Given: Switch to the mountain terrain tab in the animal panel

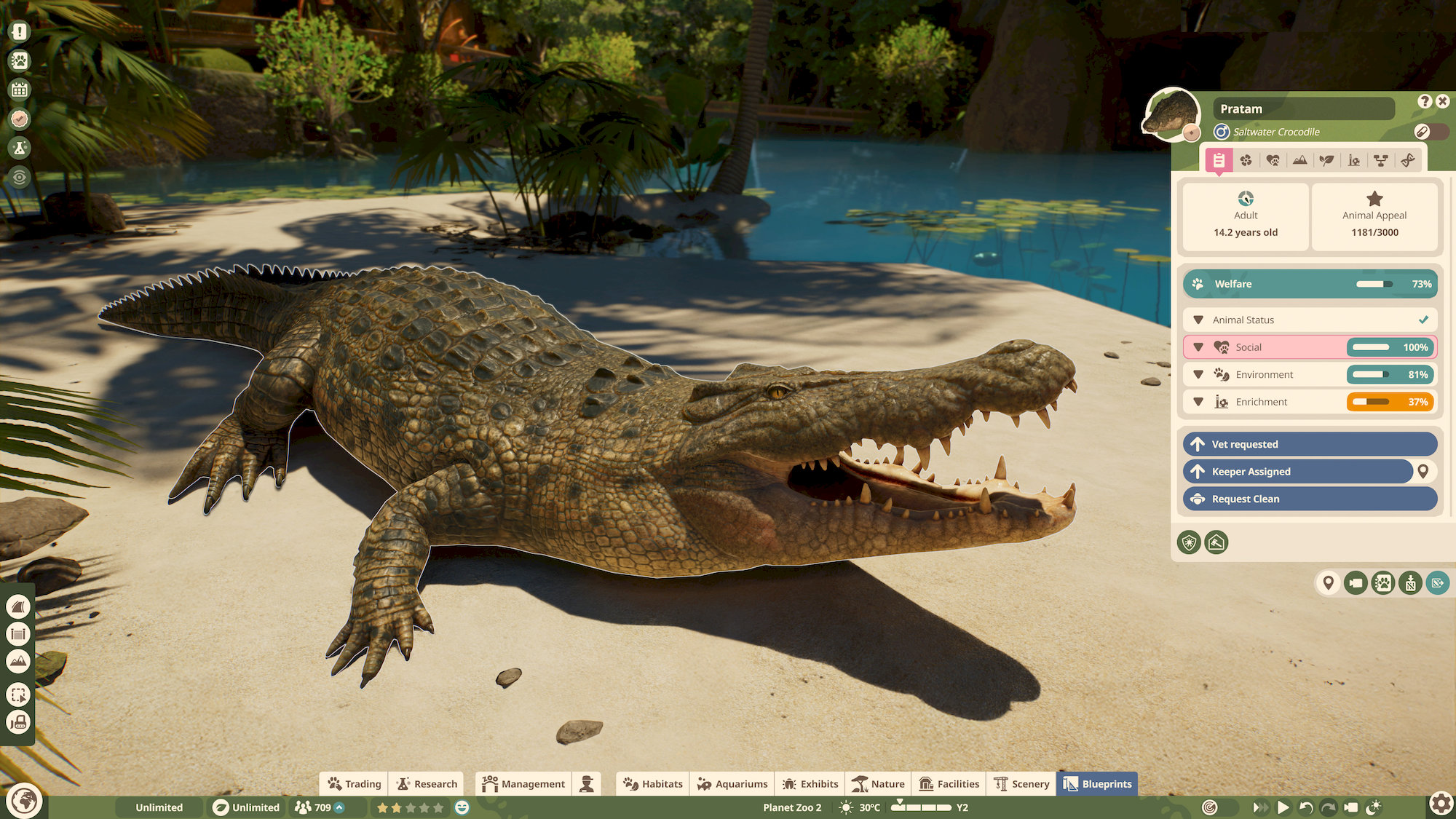Looking at the screenshot, I should pyautogui.click(x=1299, y=160).
